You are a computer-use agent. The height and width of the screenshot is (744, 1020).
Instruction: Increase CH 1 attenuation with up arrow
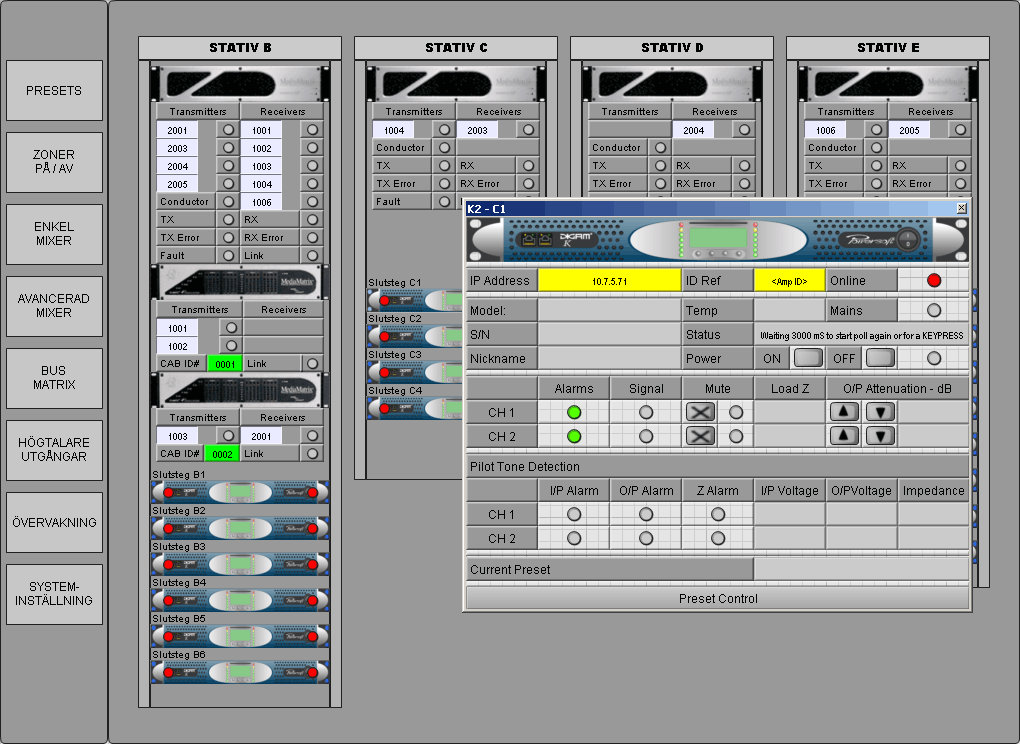(845, 412)
